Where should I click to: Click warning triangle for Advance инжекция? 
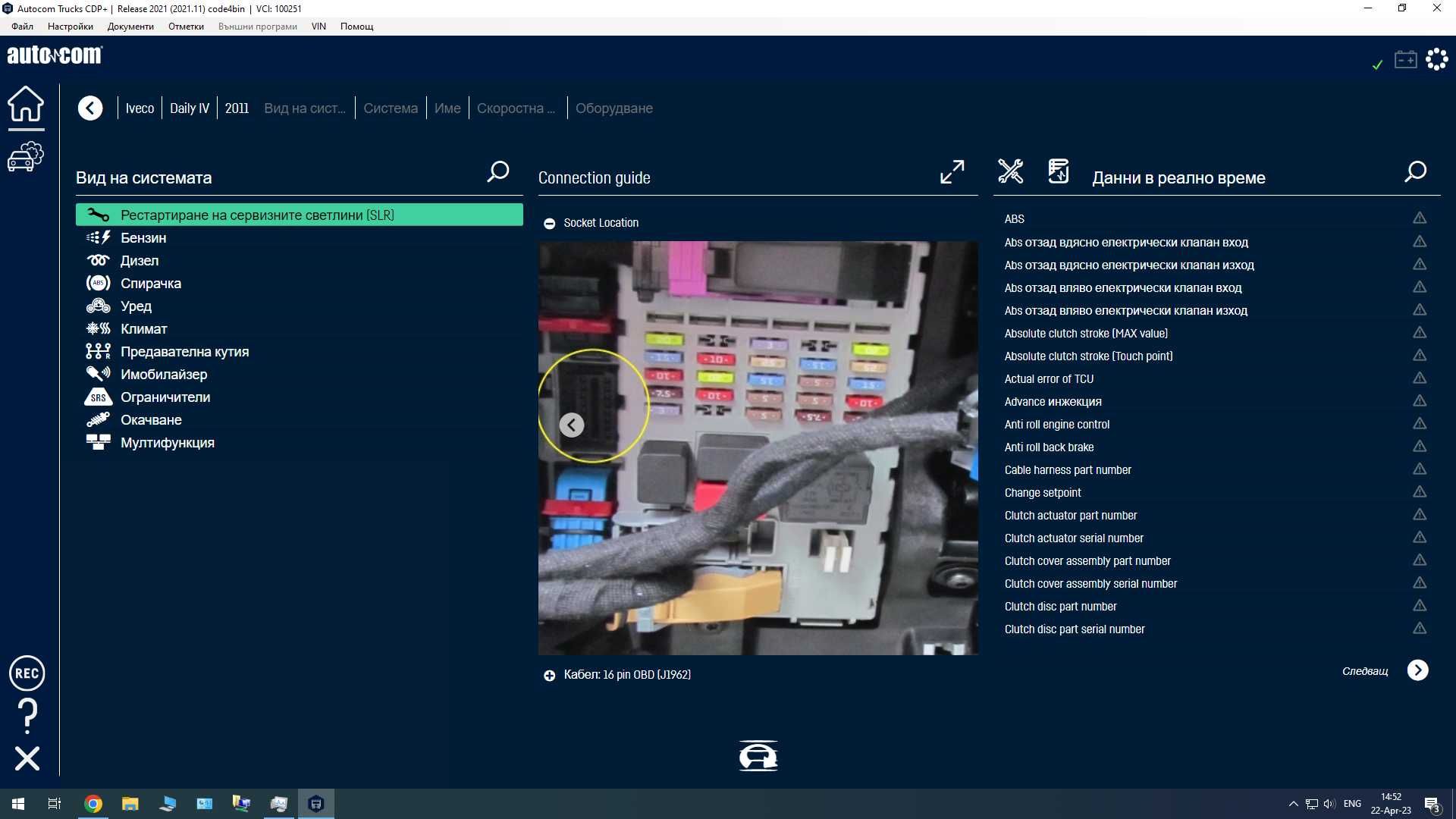pos(1420,401)
